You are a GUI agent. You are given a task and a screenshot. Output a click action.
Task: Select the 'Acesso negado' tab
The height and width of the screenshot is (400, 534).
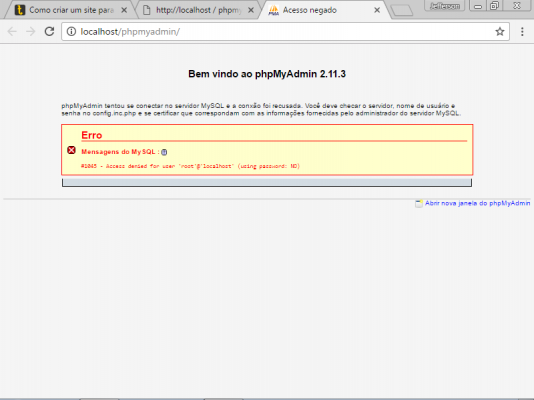click(x=323, y=10)
